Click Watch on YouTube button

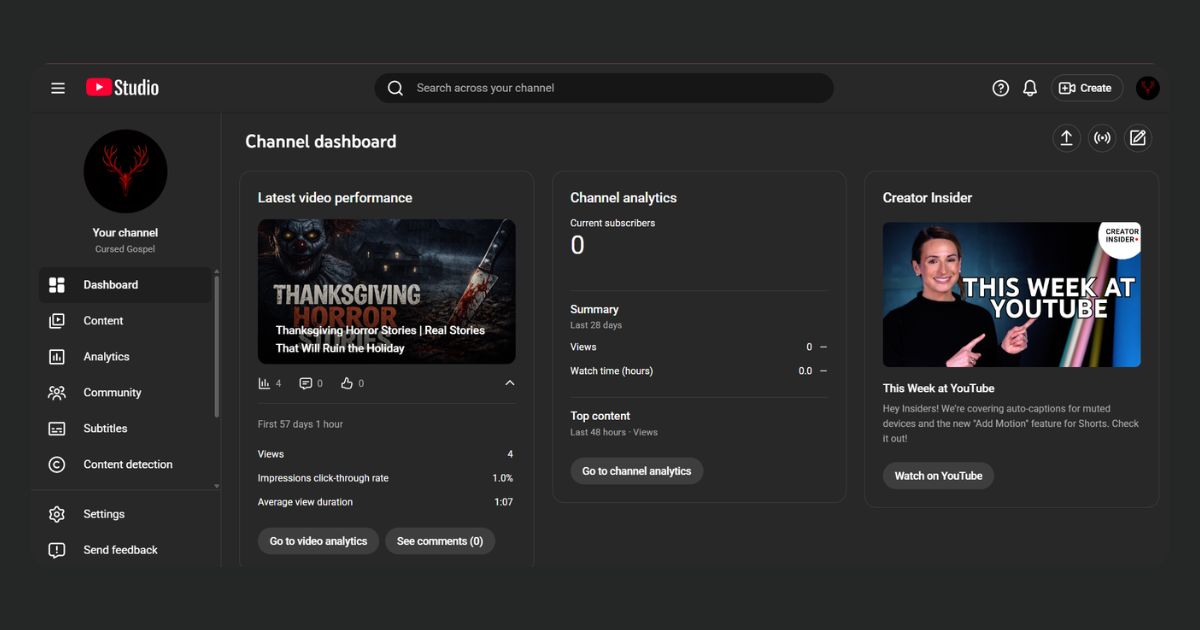(x=938, y=476)
